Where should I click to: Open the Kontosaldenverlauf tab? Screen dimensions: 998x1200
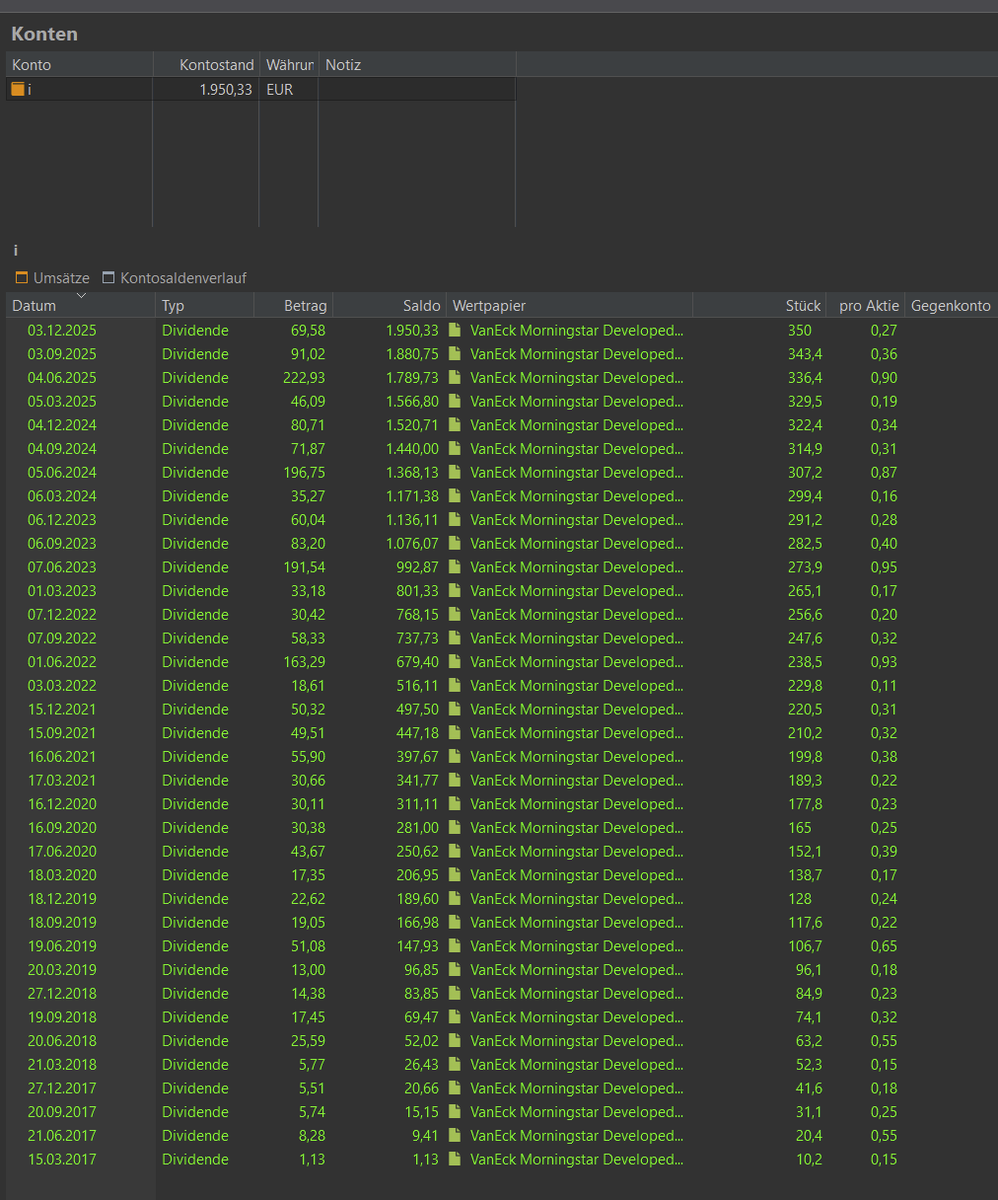(174, 278)
